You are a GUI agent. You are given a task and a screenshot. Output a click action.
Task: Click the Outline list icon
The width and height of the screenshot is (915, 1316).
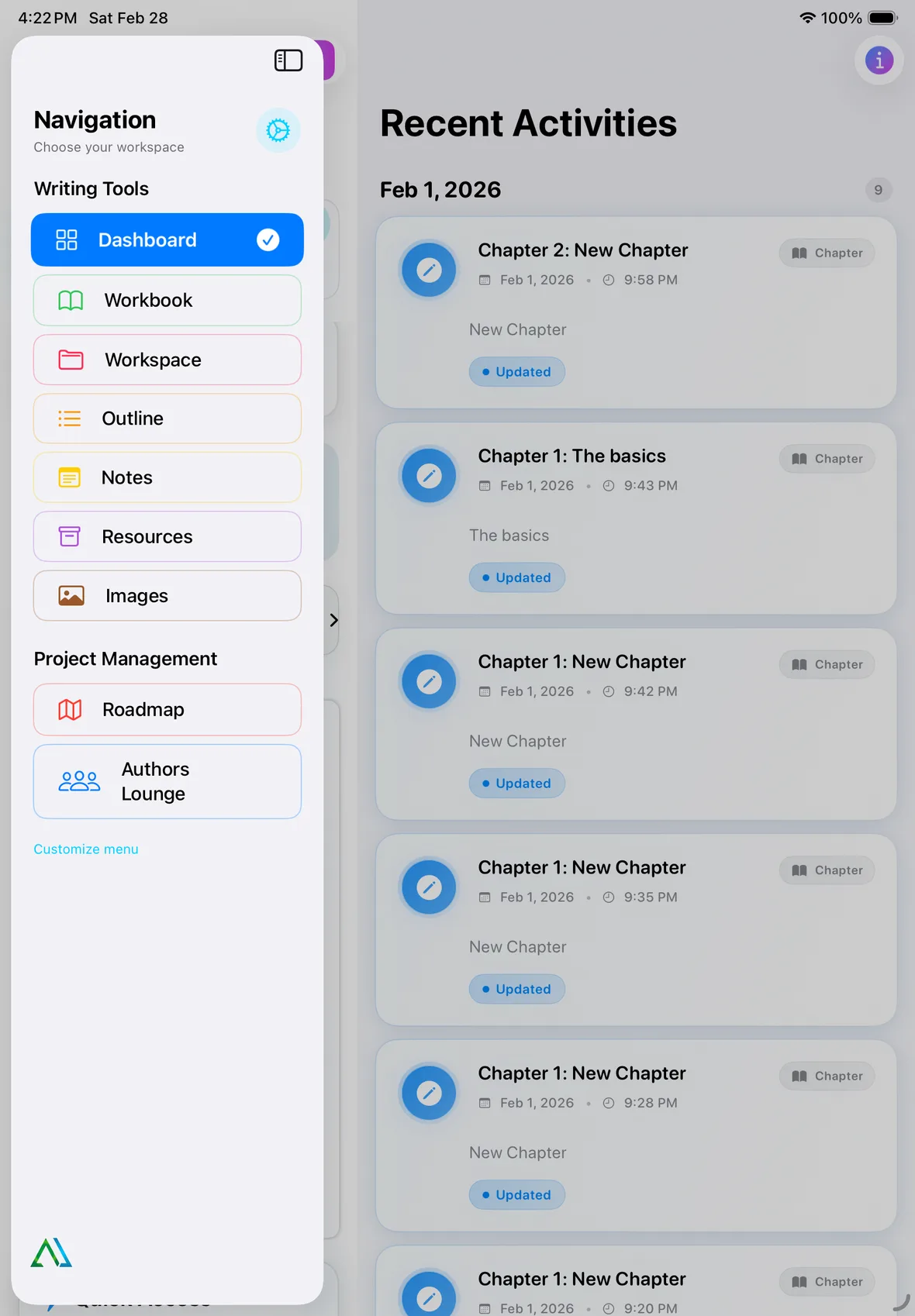[69, 419]
